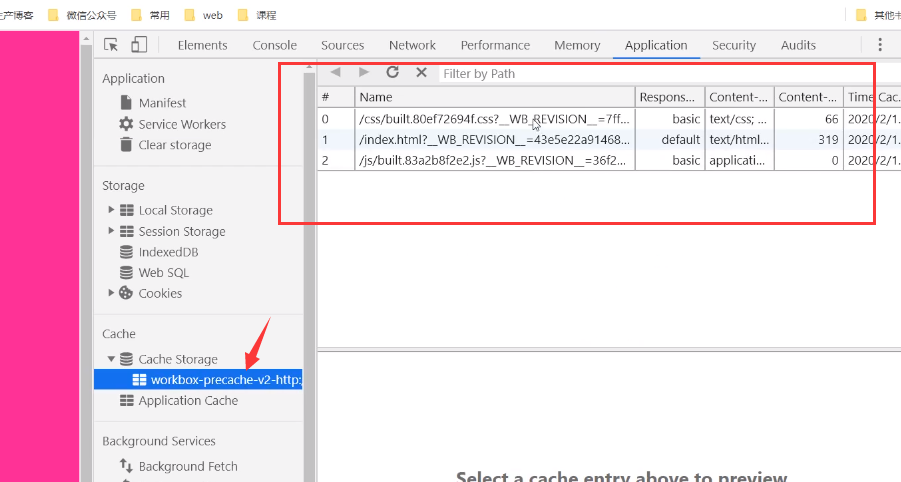Viewport: 901px width, 482px height.
Task: Select the workbox-precache-v2 cache entry
Action: [198, 380]
